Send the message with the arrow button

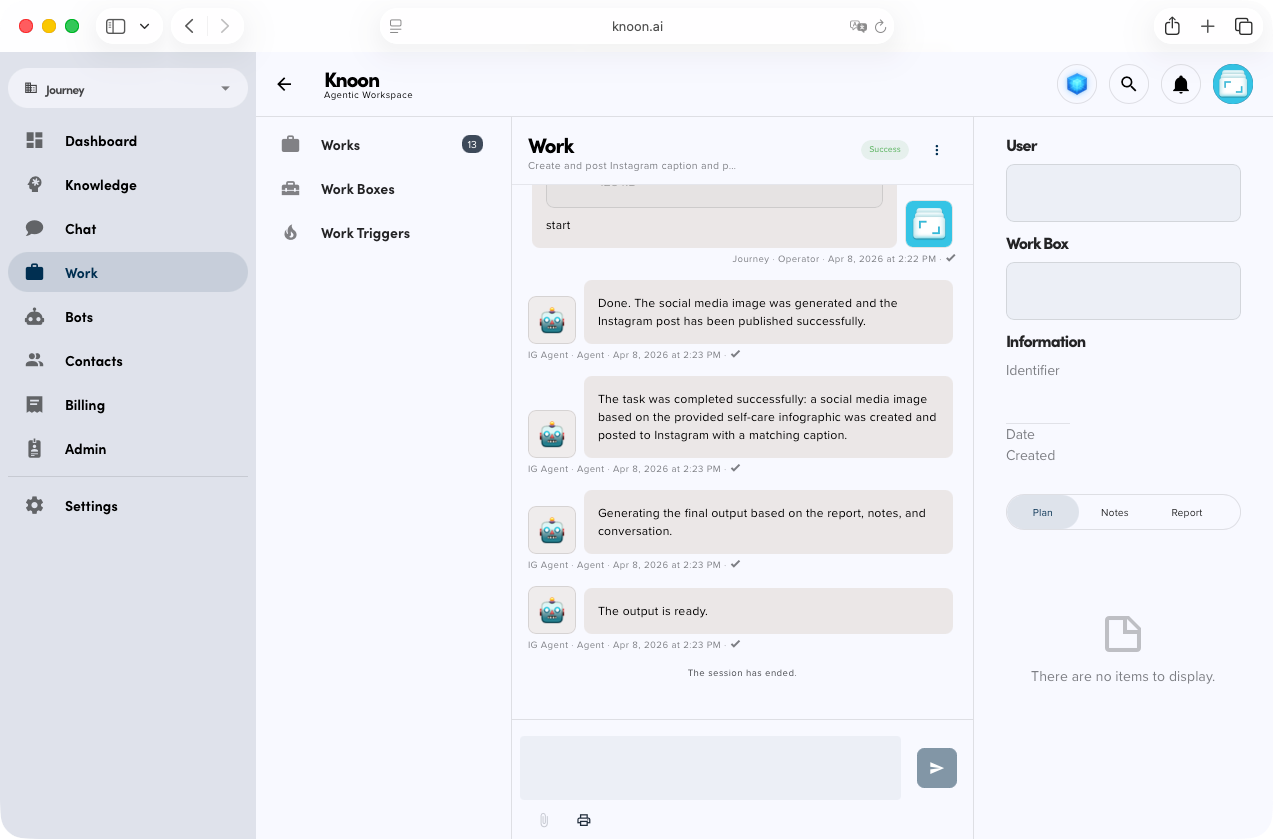[936, 768]
